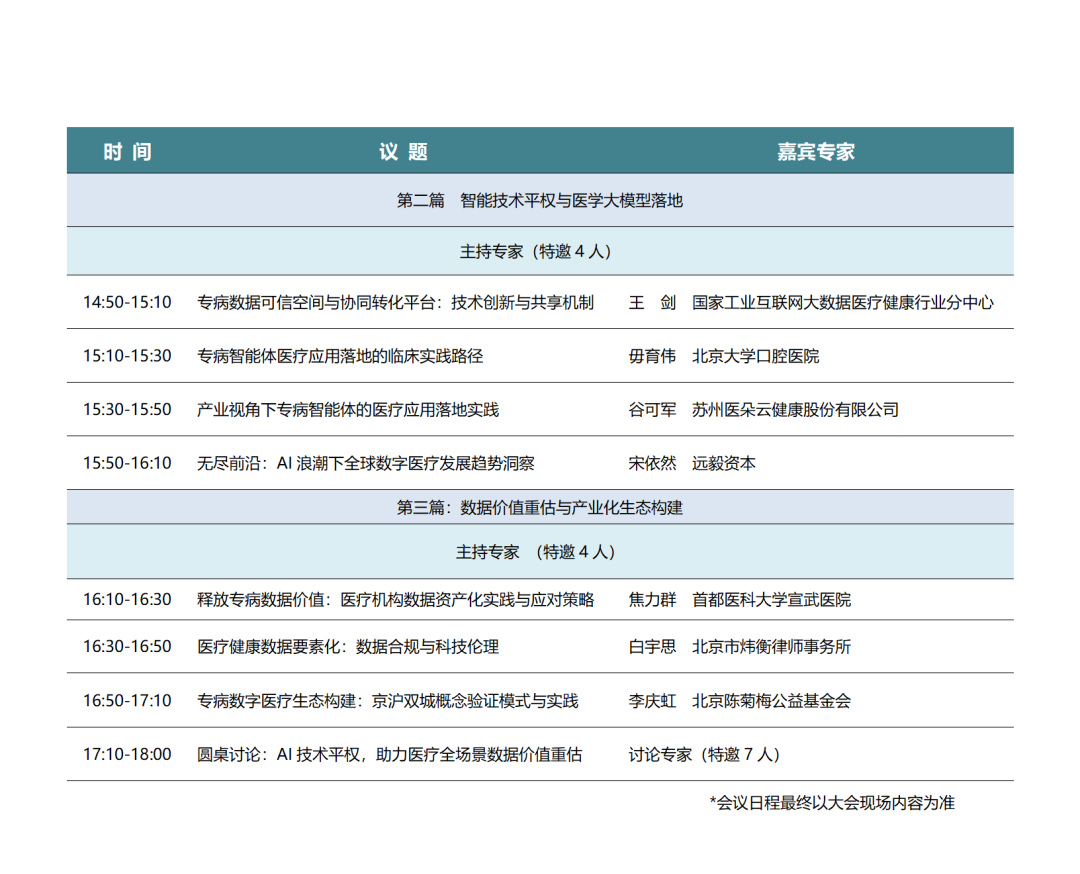Select time cell 17:10-18:00
This screenshot has width=1080, height=874.
click(127, 755)
